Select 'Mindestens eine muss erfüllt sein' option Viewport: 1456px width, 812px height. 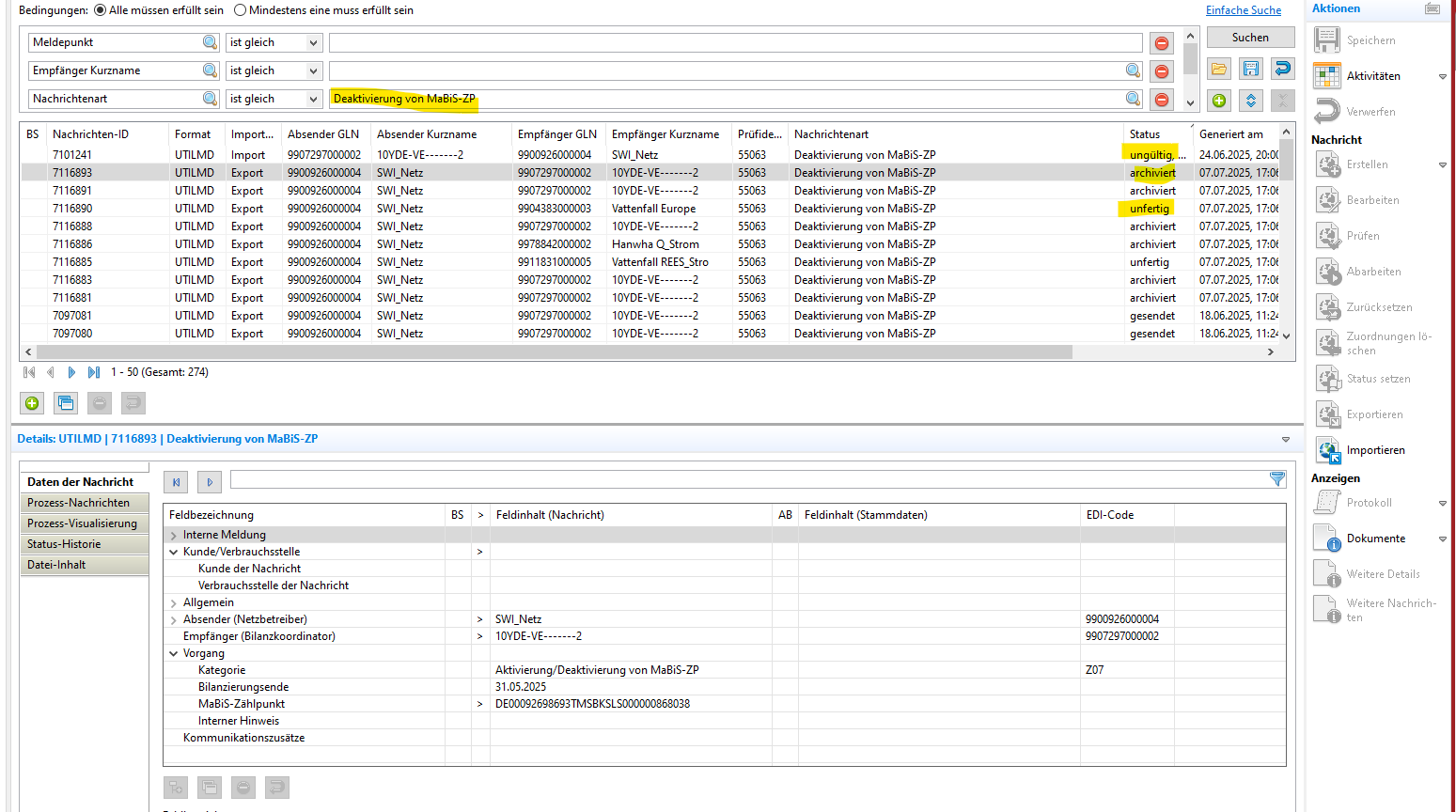tap(240, 10)
